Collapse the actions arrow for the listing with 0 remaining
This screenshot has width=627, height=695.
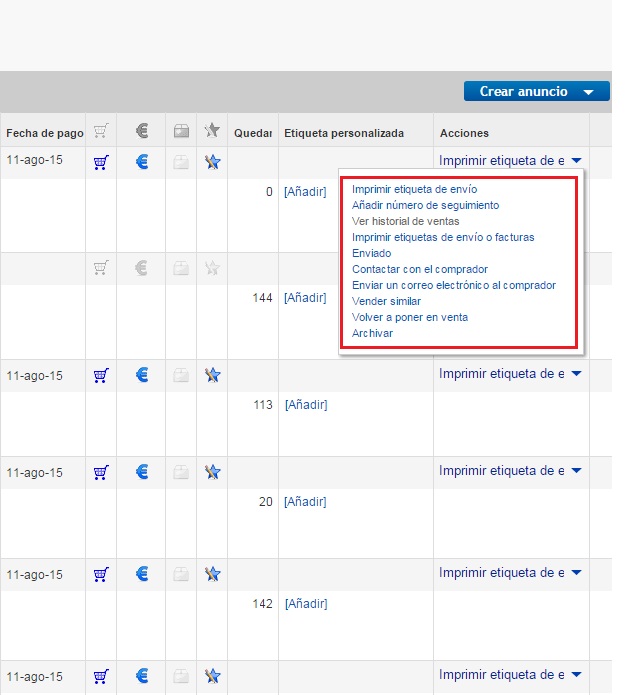(x=576, y=160)
